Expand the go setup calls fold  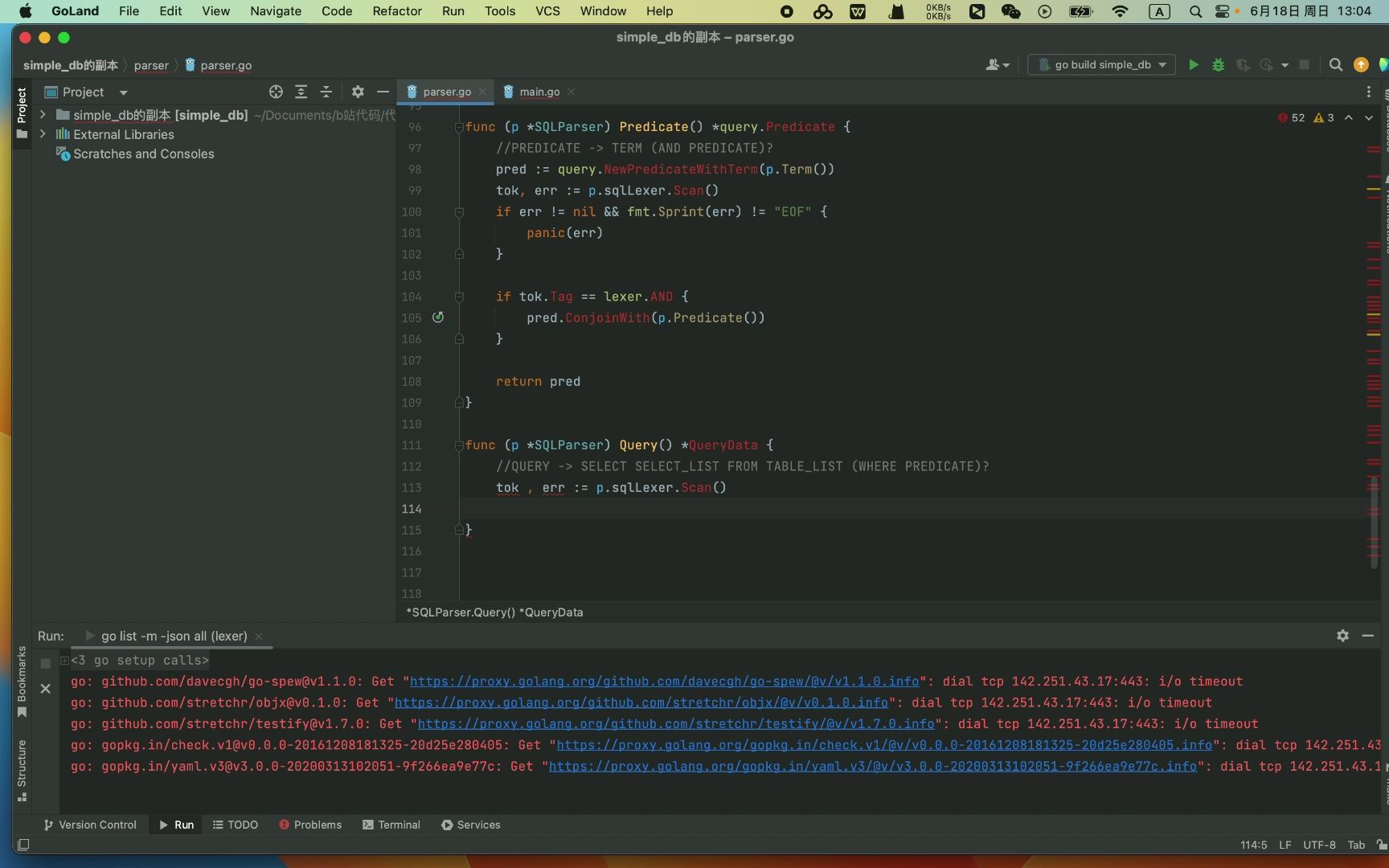pos(64,660)
